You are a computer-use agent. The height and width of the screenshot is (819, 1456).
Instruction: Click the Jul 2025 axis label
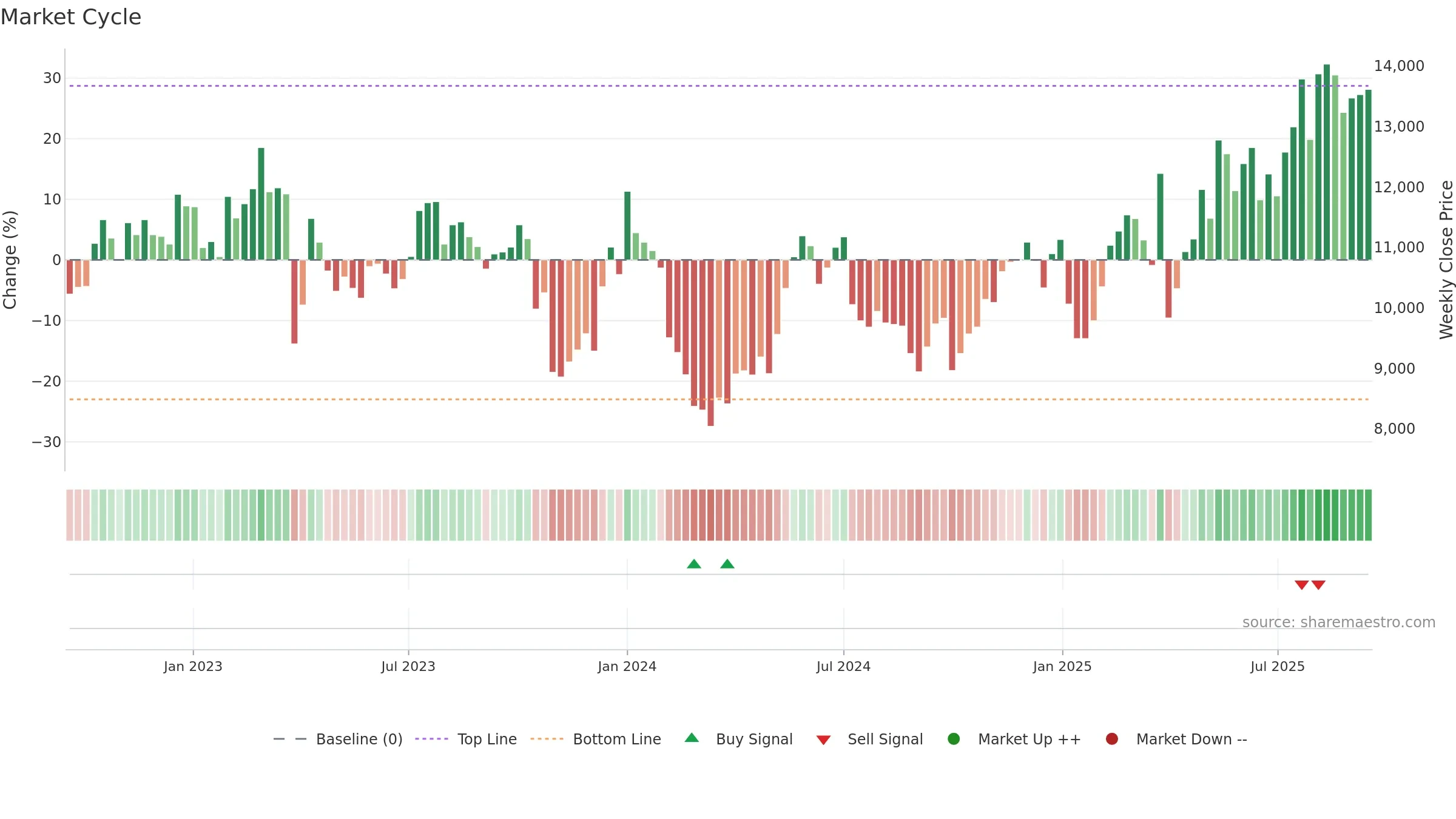1278,666
